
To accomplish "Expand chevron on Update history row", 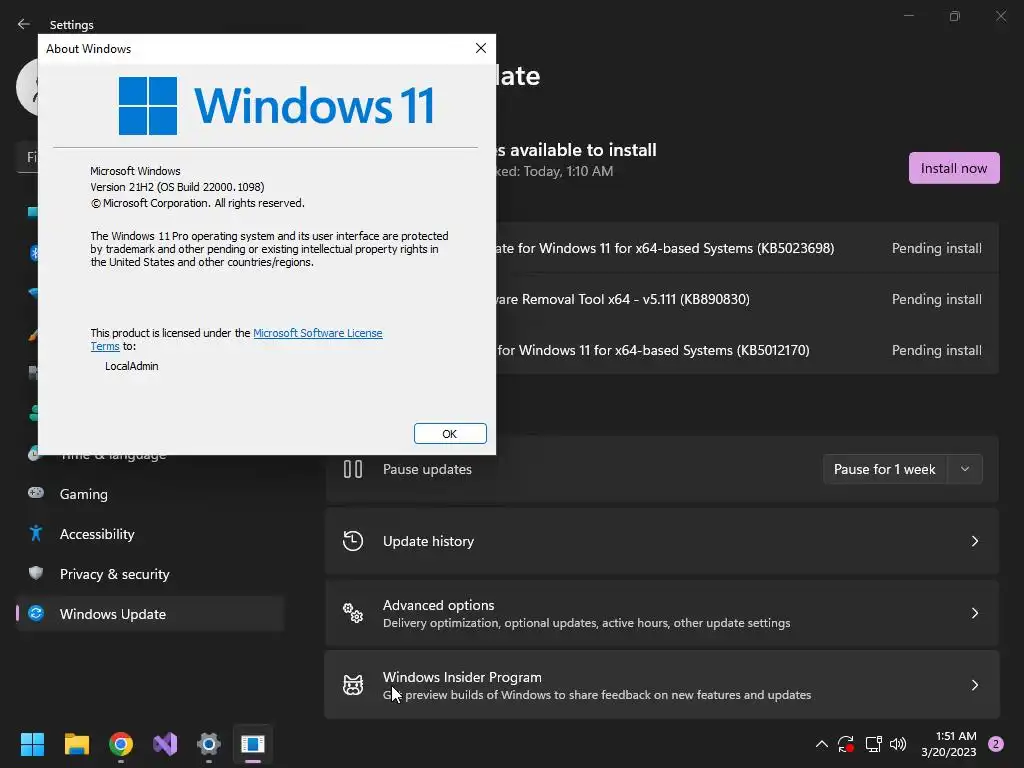I will coord(974,541).
